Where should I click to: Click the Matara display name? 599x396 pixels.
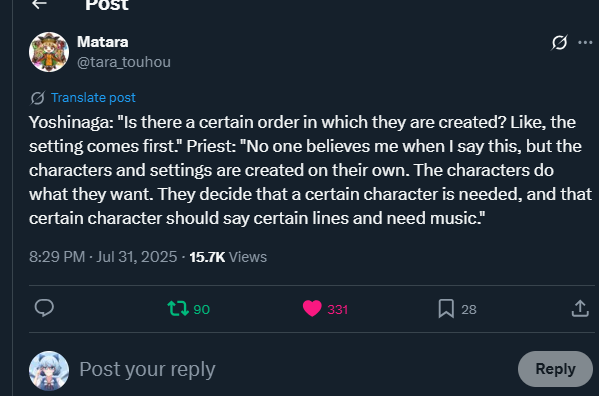(x=102, y=42)
